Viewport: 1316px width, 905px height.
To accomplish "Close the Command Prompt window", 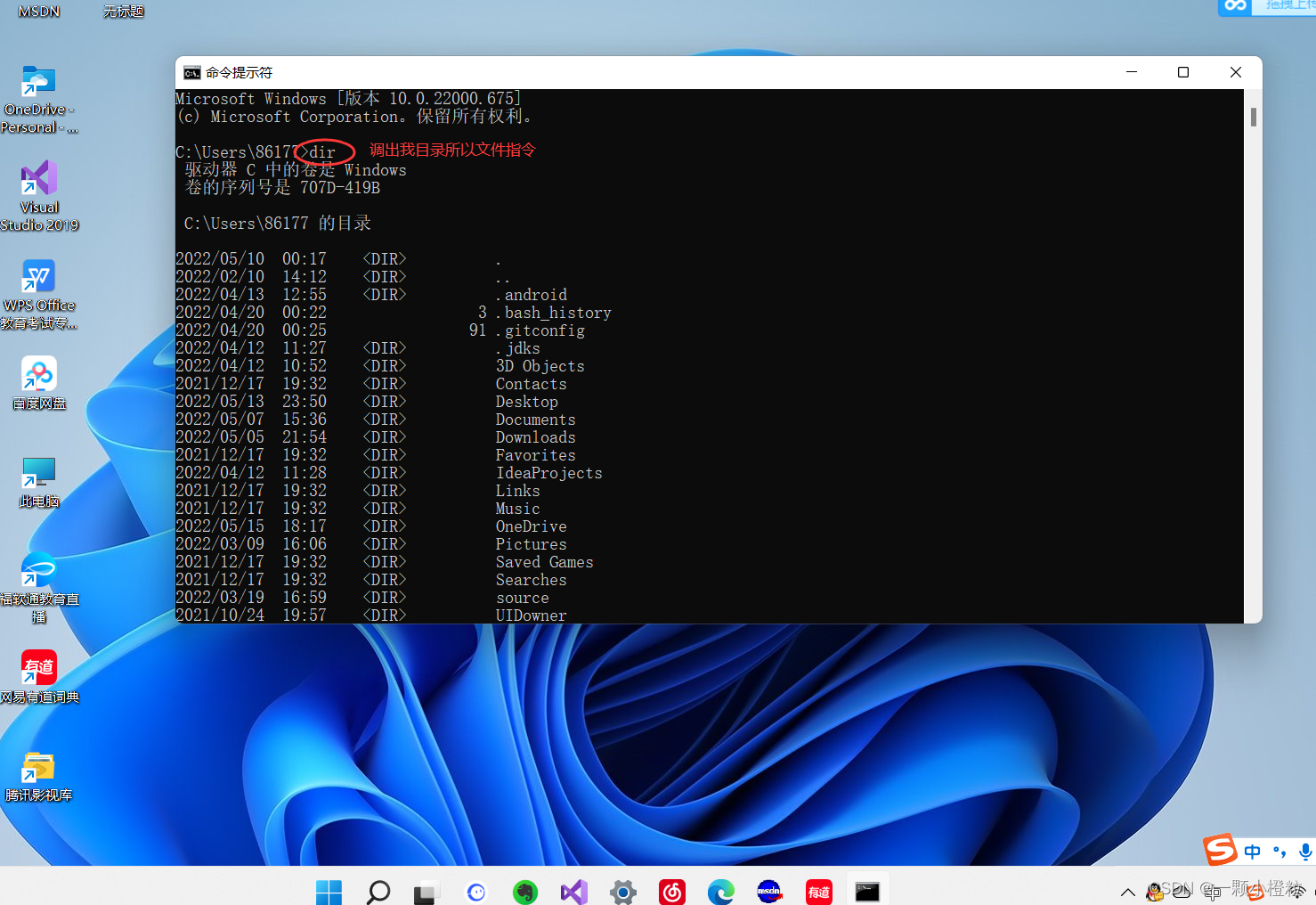I will click(1236, 72).
